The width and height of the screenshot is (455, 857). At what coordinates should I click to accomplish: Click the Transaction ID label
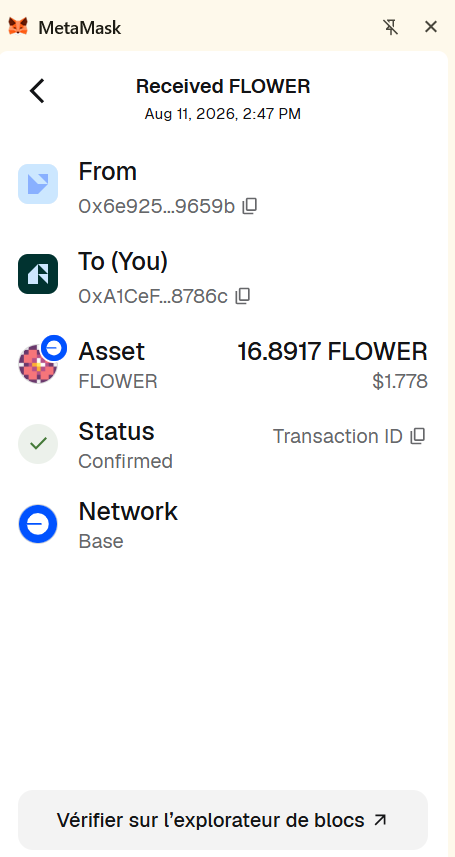coord(337,436)
